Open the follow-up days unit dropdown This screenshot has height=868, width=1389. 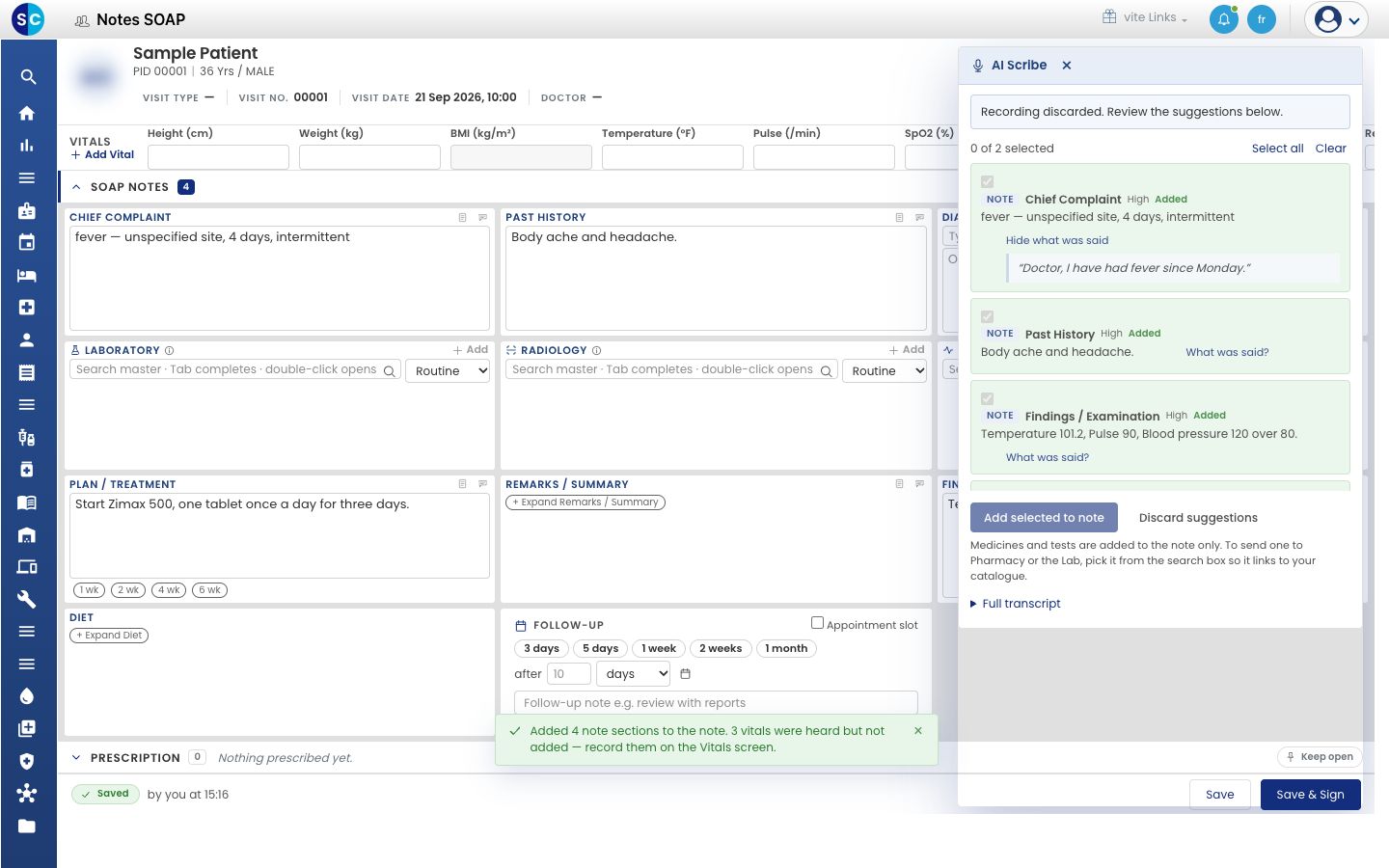[634, 674]
